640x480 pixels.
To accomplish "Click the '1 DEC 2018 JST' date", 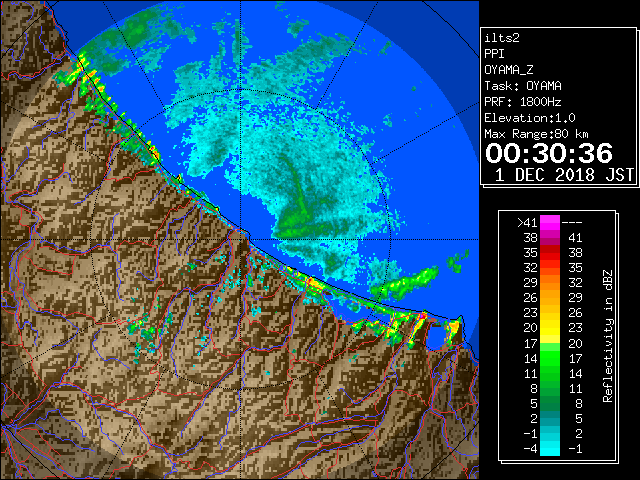I will (564, 175).
